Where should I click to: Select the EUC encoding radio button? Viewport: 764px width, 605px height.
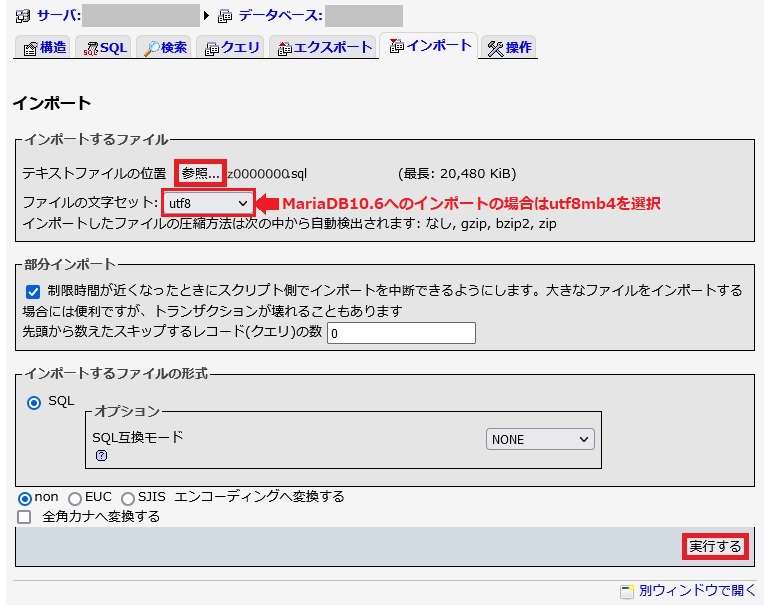click(x=75, y=498)
